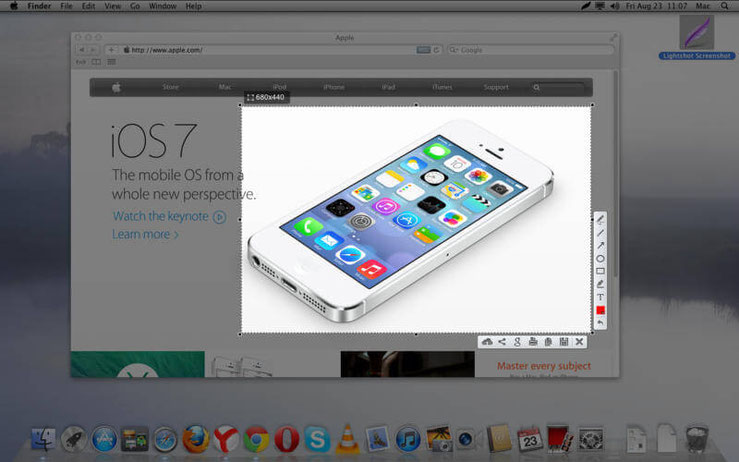
Task: Open the Go menu
Action: pos(135,6)
